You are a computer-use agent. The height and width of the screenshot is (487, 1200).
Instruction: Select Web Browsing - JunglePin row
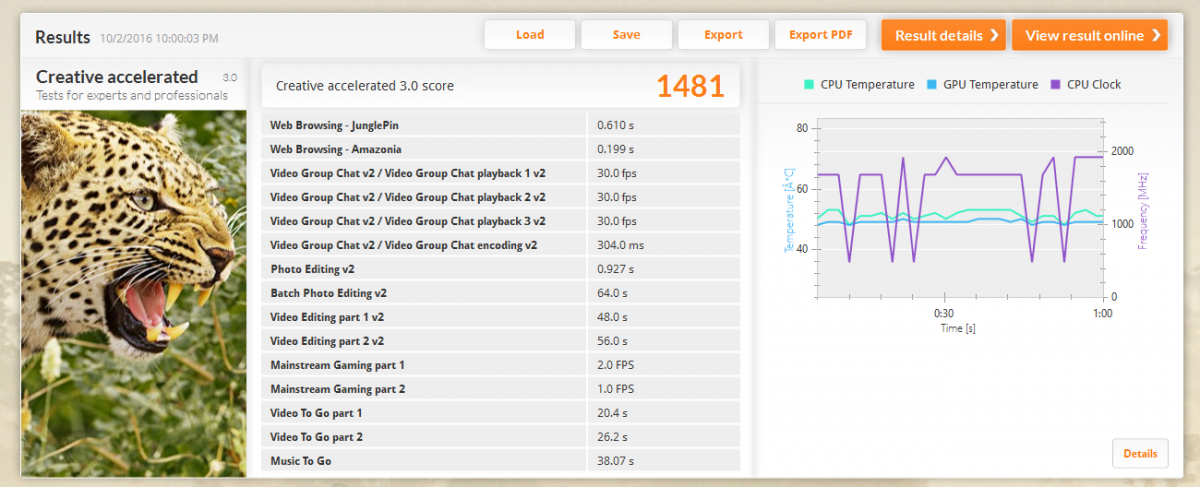click(x=501, y=125)
